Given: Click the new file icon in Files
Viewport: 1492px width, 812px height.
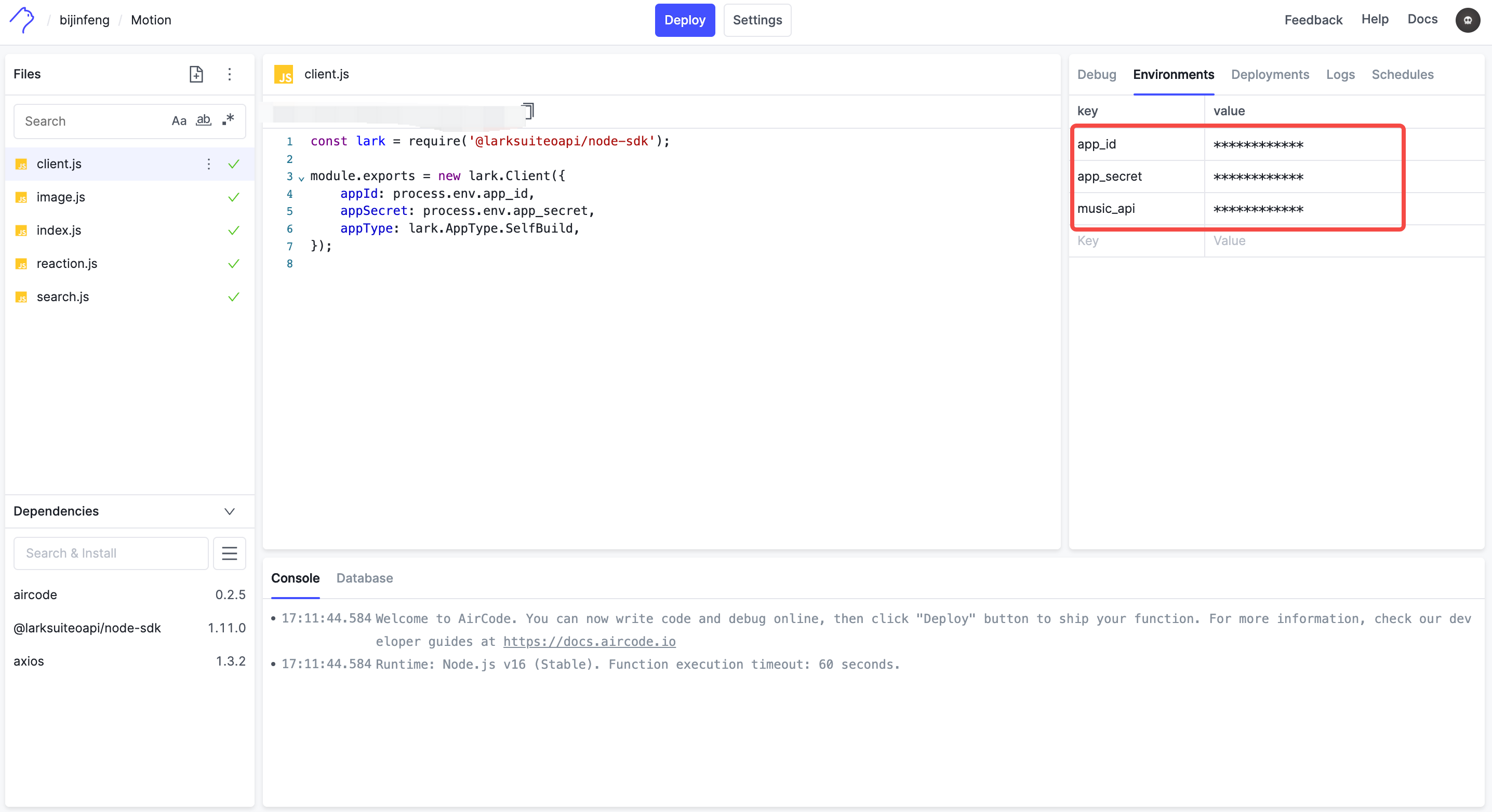Looking at the screenshot, I should pos(196,74).
